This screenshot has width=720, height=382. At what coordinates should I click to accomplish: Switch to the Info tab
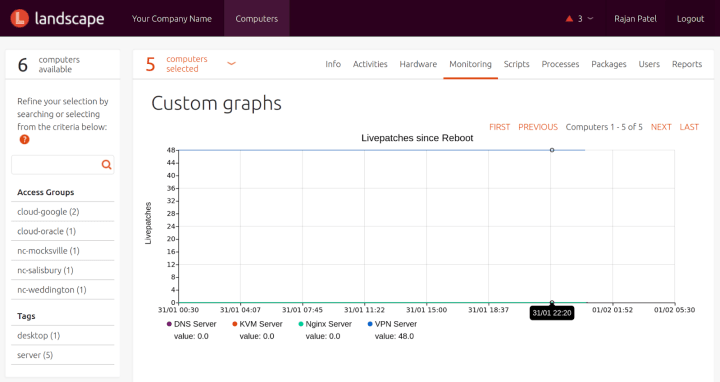(x=333, y=64)
